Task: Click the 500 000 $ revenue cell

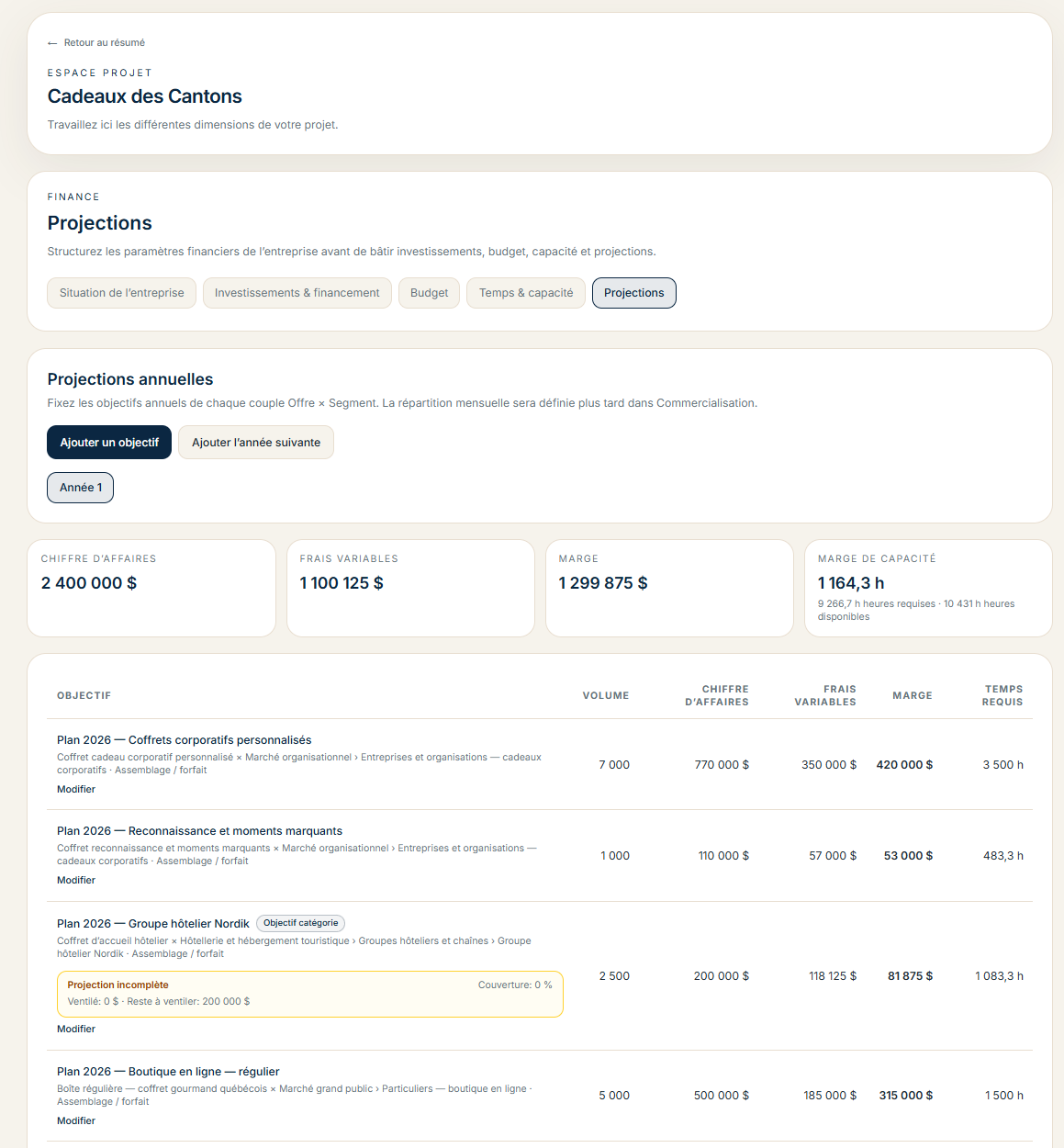Action: (x=722, y=1096)
